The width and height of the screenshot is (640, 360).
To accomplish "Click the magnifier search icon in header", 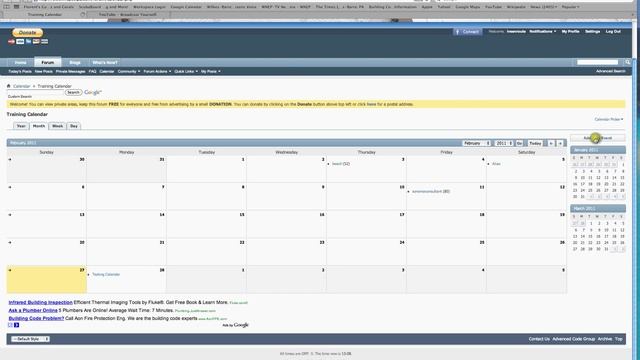I will tap(628, 62).
